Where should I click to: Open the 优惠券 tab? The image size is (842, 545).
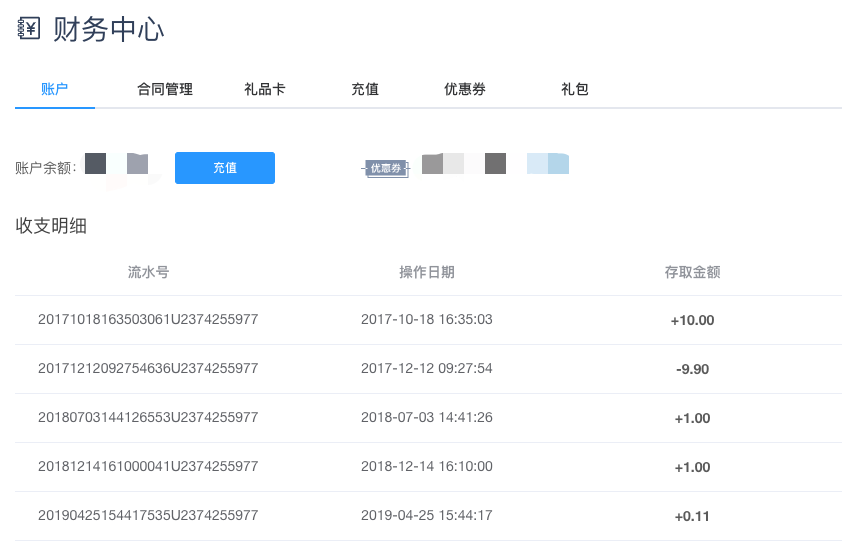tap(465, 89)
